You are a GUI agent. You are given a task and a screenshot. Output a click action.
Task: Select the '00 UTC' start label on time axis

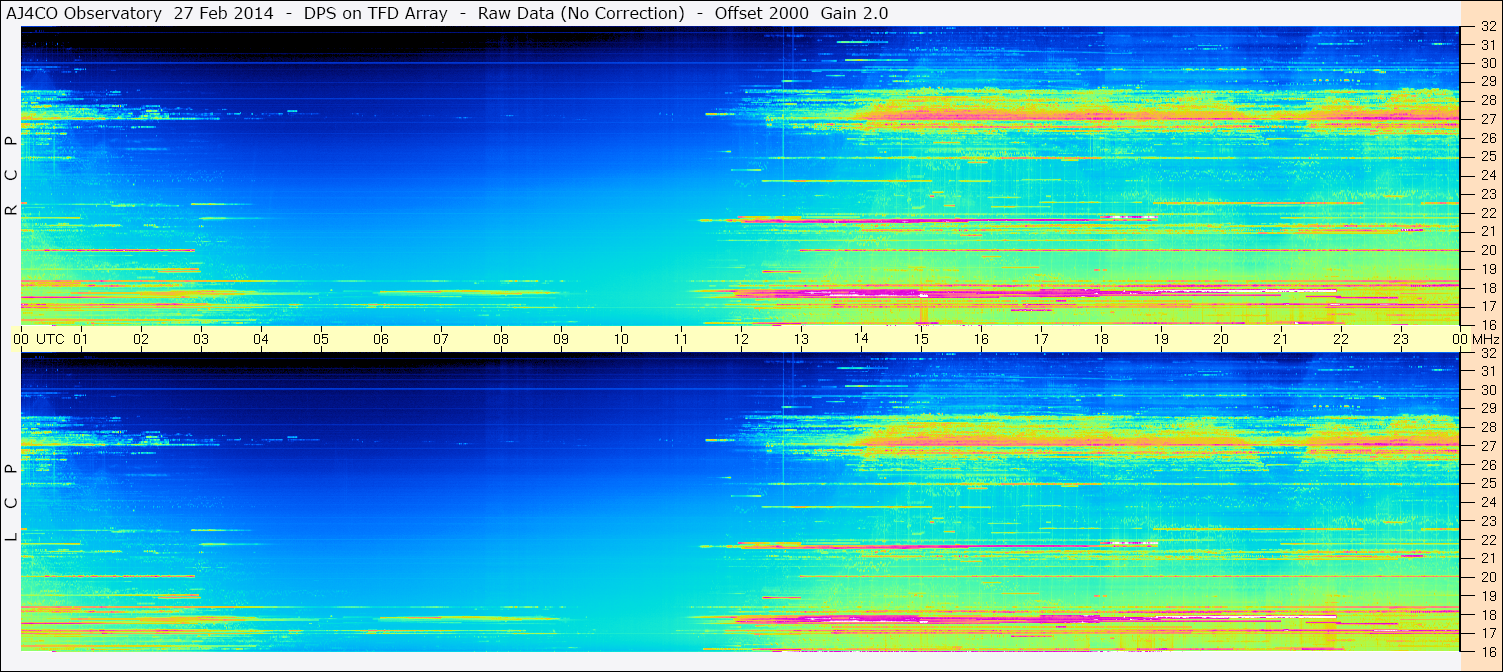click(x=39, y=339)
